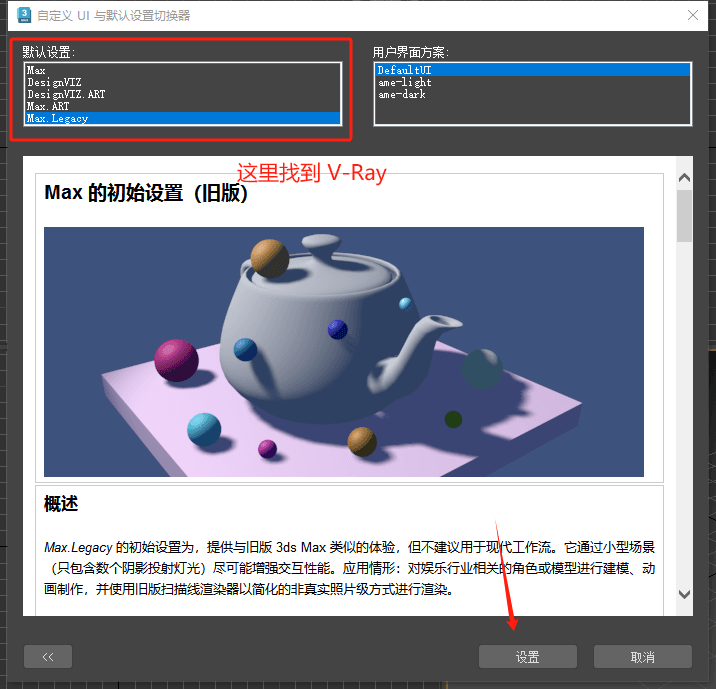Close the UI switcher dialog
The width and height of the screenshot is (716, 689).
coord(693,15)
